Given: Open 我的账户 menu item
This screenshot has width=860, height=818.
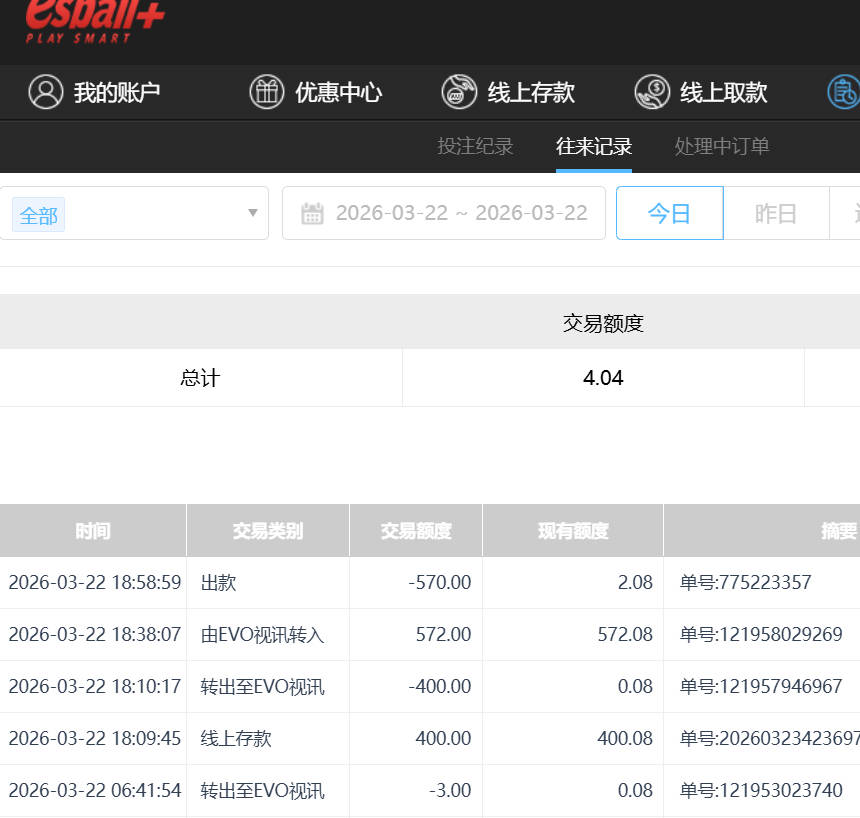Looking at the screenshot, I should point(116,93).
